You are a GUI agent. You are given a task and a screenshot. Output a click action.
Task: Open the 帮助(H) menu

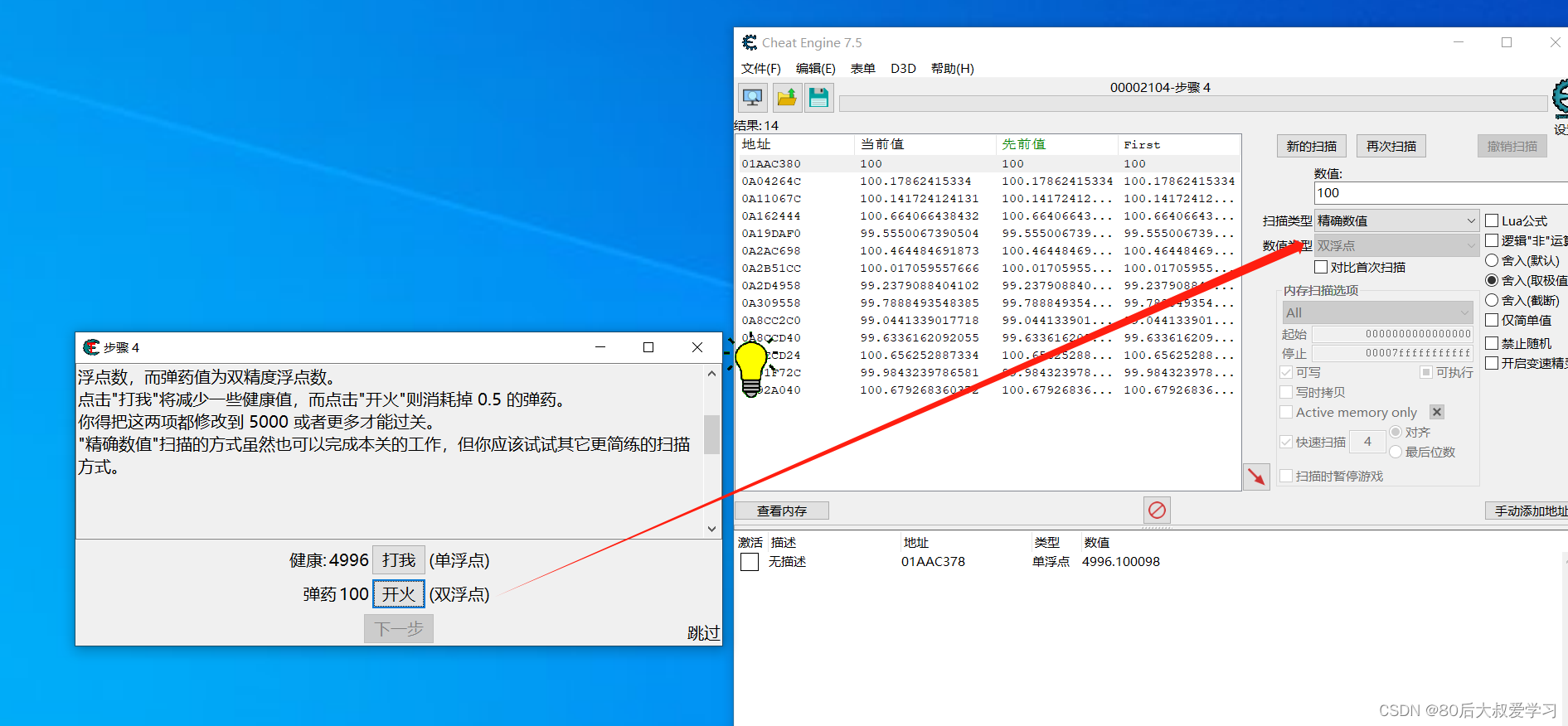point(952,68)
